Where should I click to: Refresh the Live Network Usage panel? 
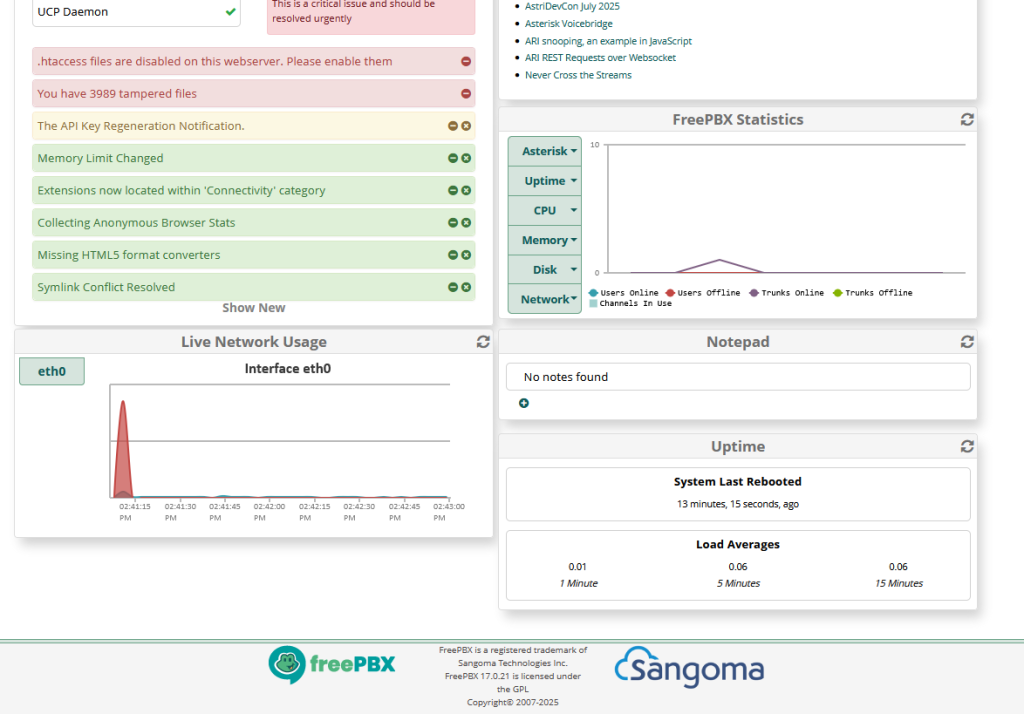[483, 342]
